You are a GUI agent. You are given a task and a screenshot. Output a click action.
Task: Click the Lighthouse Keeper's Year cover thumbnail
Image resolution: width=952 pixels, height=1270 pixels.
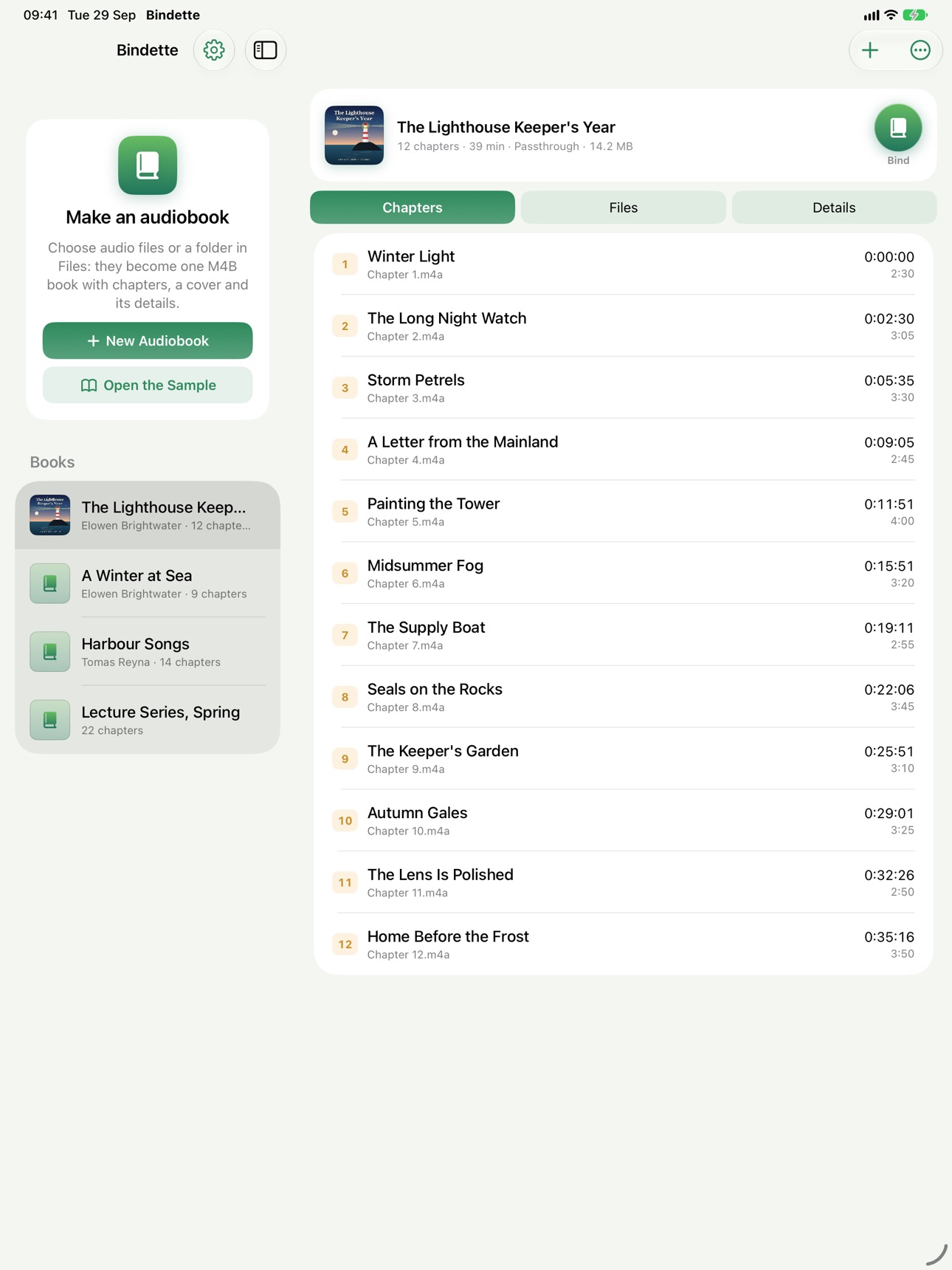click(354, 135)
